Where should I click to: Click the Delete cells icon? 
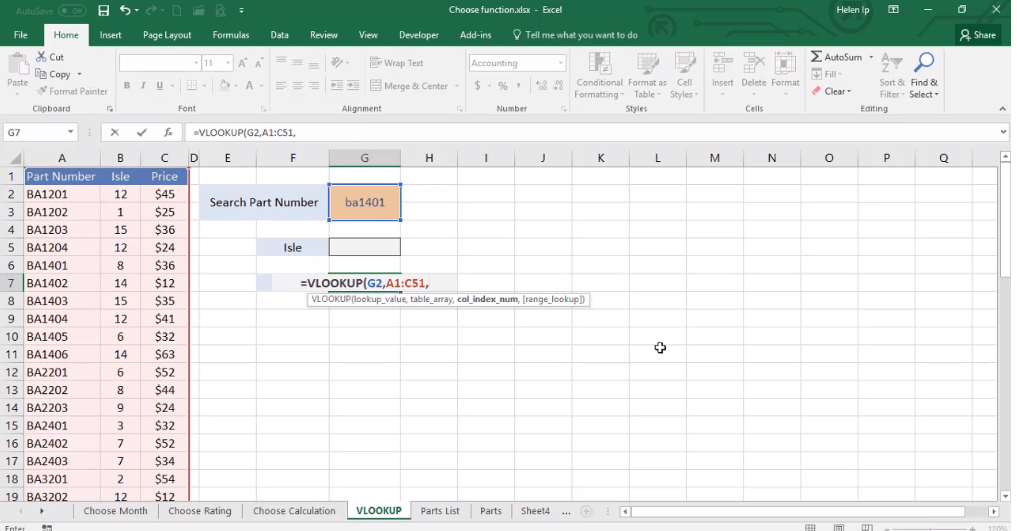754,65
